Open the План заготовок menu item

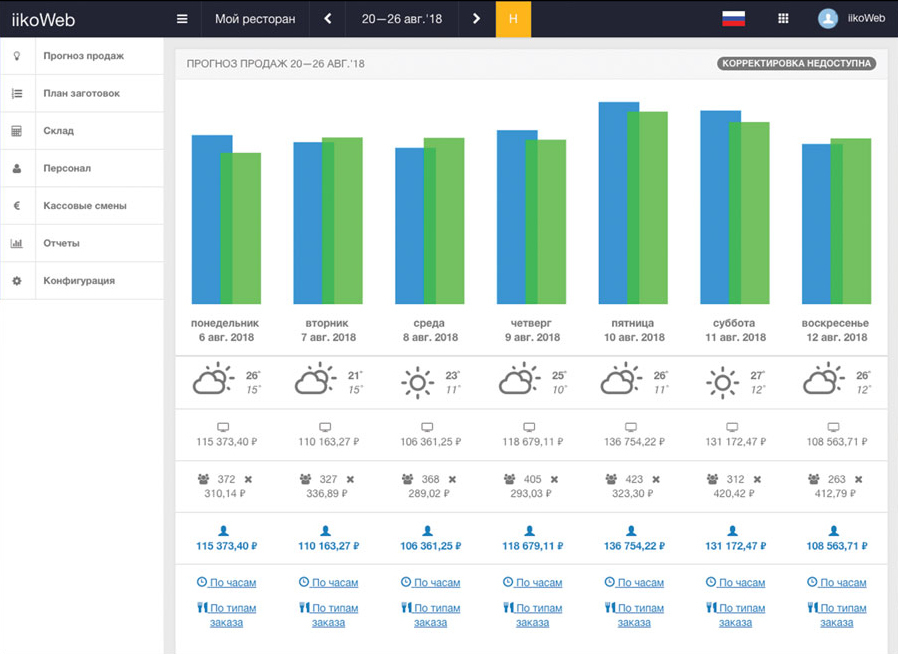82,93
